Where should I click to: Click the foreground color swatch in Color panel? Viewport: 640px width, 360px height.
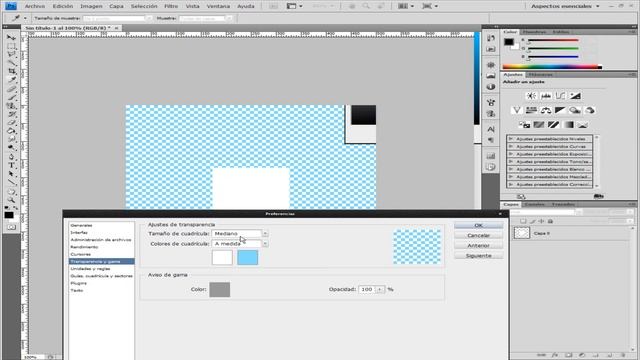pyautogui.click(x=509, y=42)
